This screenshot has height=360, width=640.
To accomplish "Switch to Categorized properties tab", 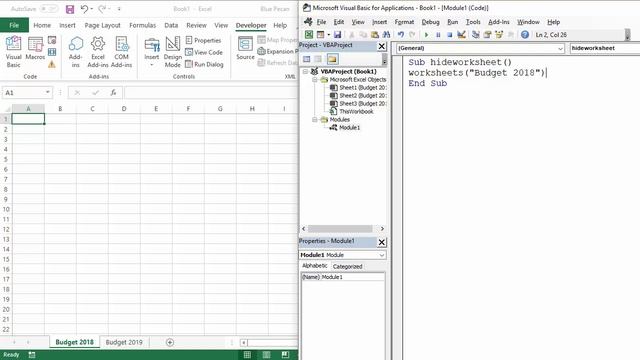I will click(347, 267).
